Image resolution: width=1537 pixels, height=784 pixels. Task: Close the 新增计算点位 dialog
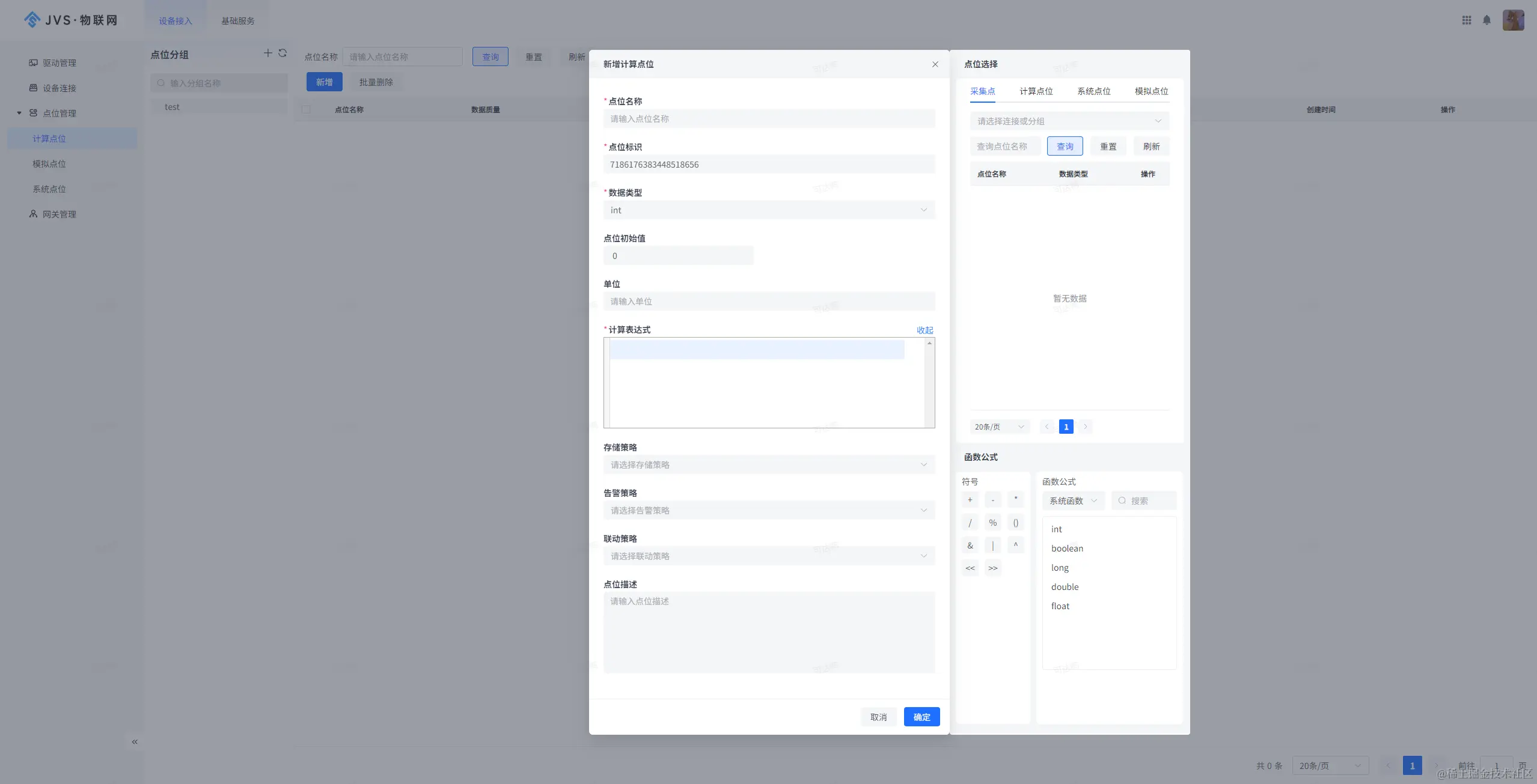click(935, 64)
